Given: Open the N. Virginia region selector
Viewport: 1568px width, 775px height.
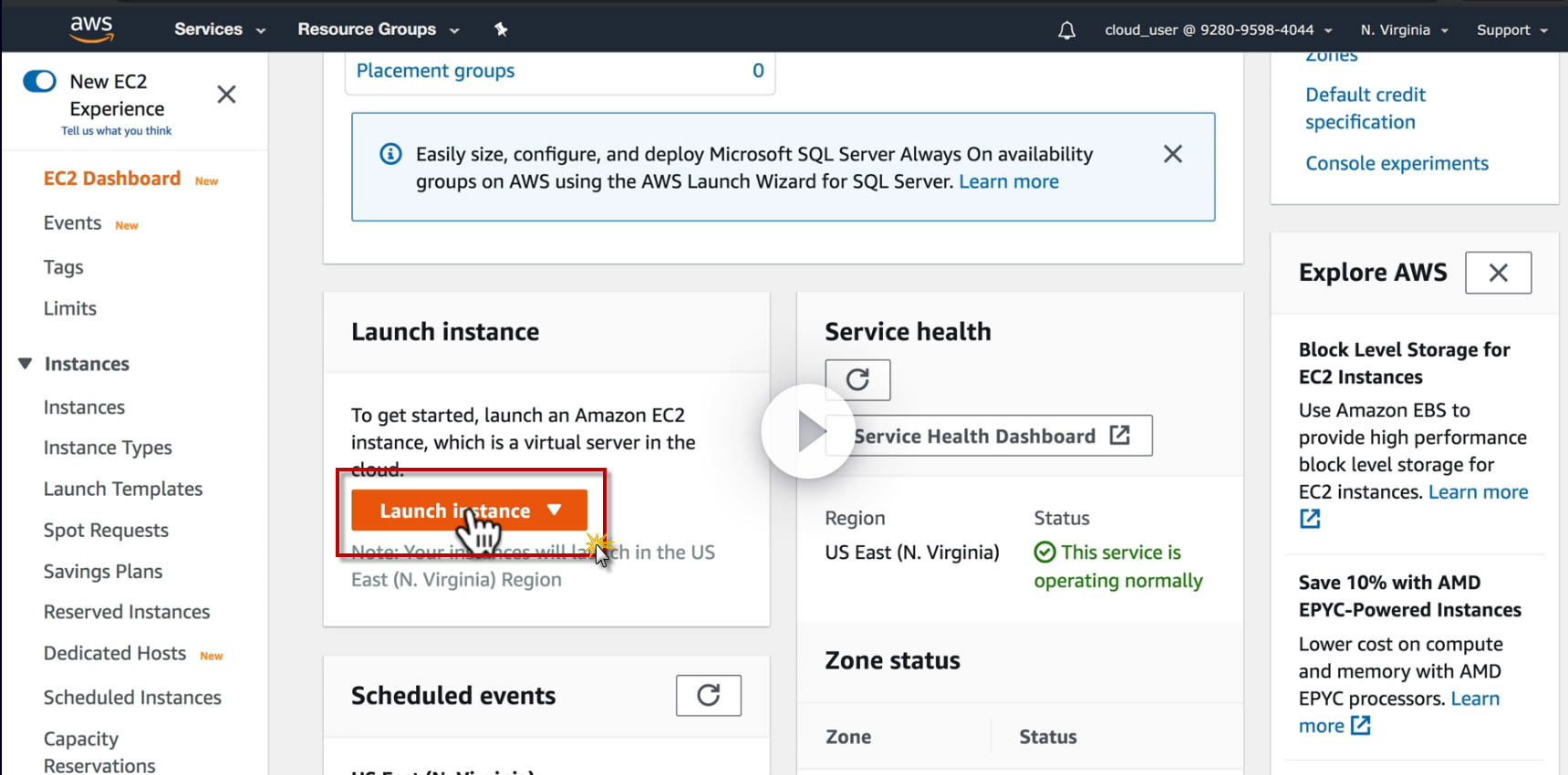Looking at the screenshot, I should pos(1404,30).
